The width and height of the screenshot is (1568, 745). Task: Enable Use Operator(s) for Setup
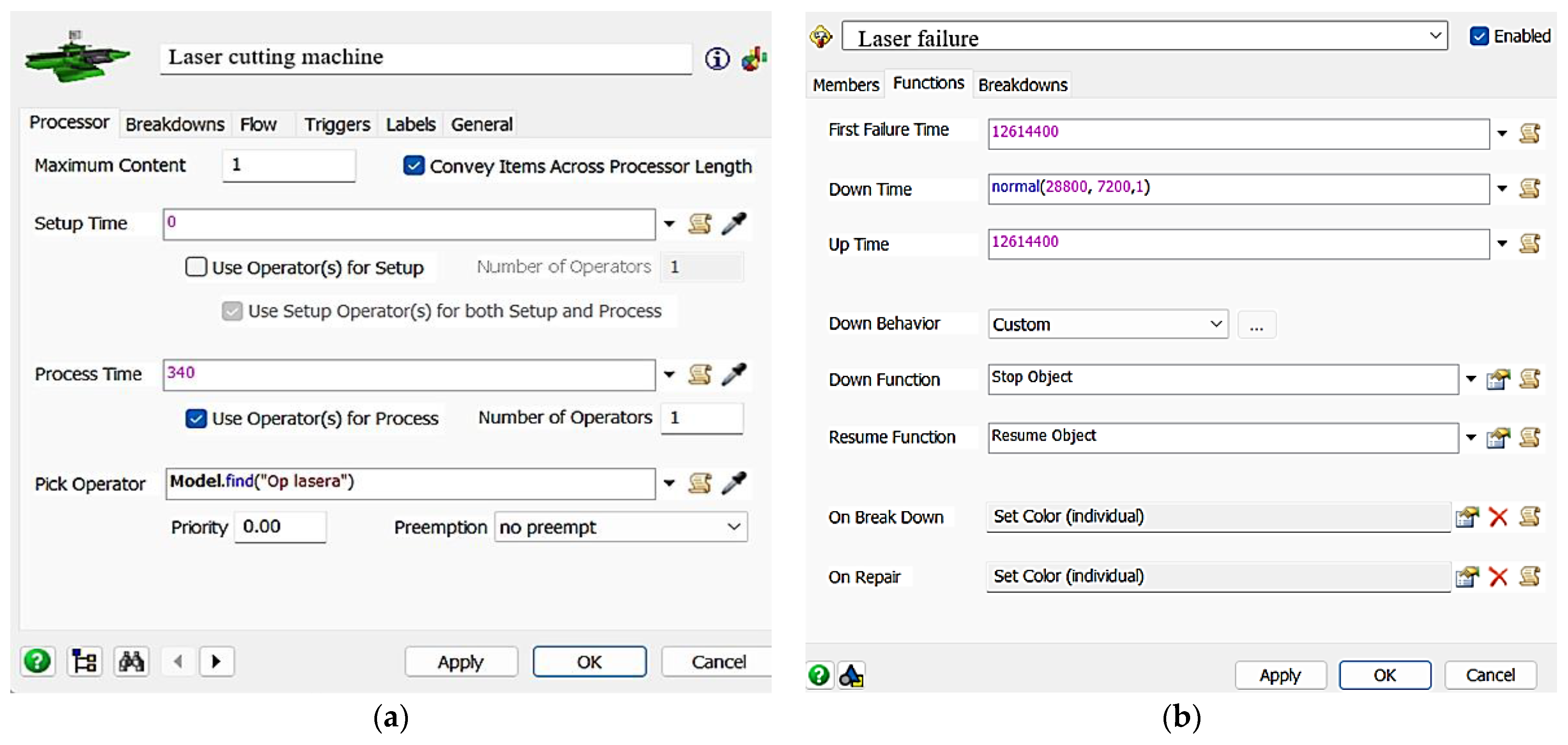coord(196,266)
